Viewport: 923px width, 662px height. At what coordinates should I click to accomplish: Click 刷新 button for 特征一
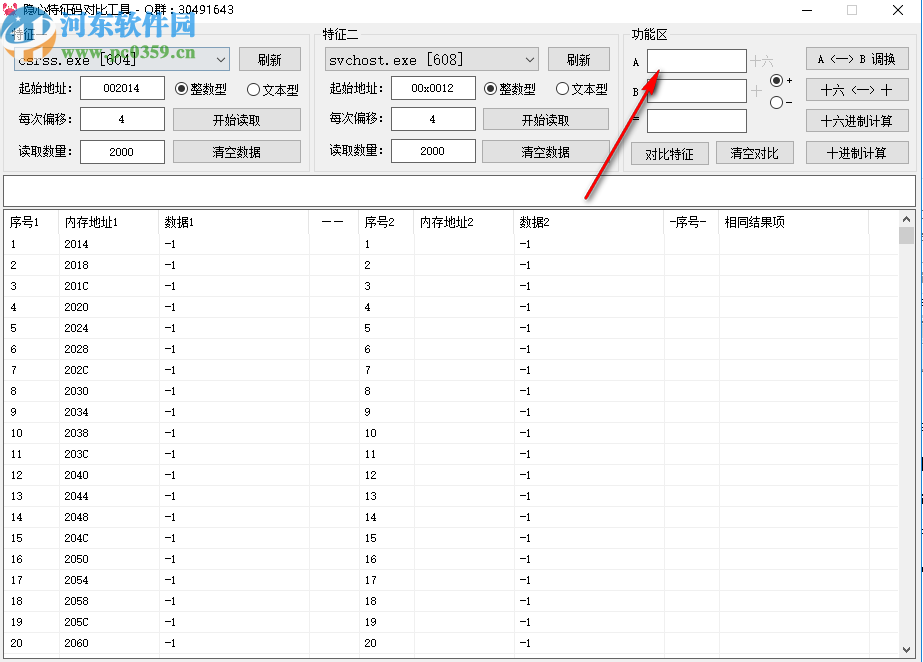pyautogui.click(x=270, y=58)
